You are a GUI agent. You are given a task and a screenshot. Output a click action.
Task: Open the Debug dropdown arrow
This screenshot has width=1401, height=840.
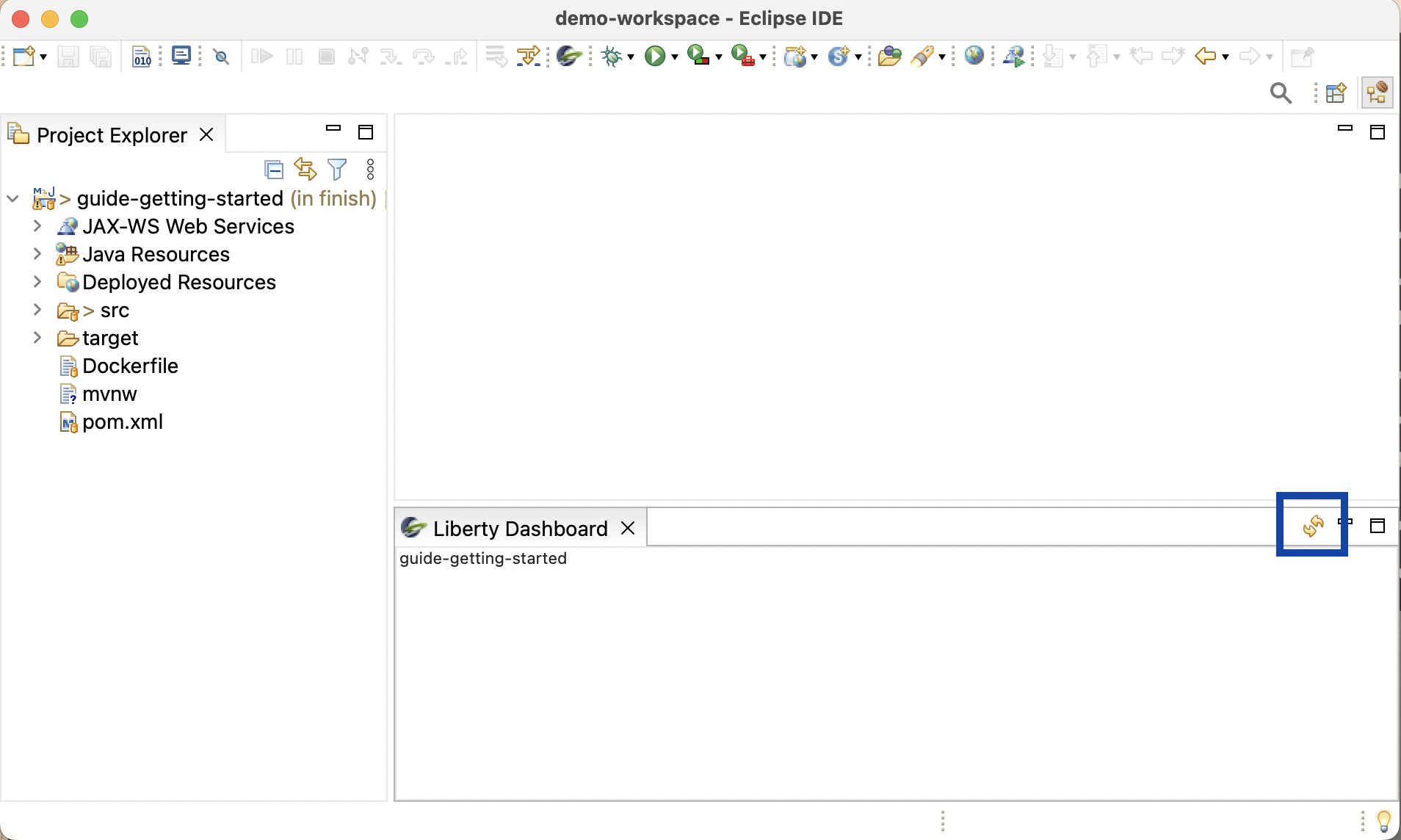tap(631, 57)
